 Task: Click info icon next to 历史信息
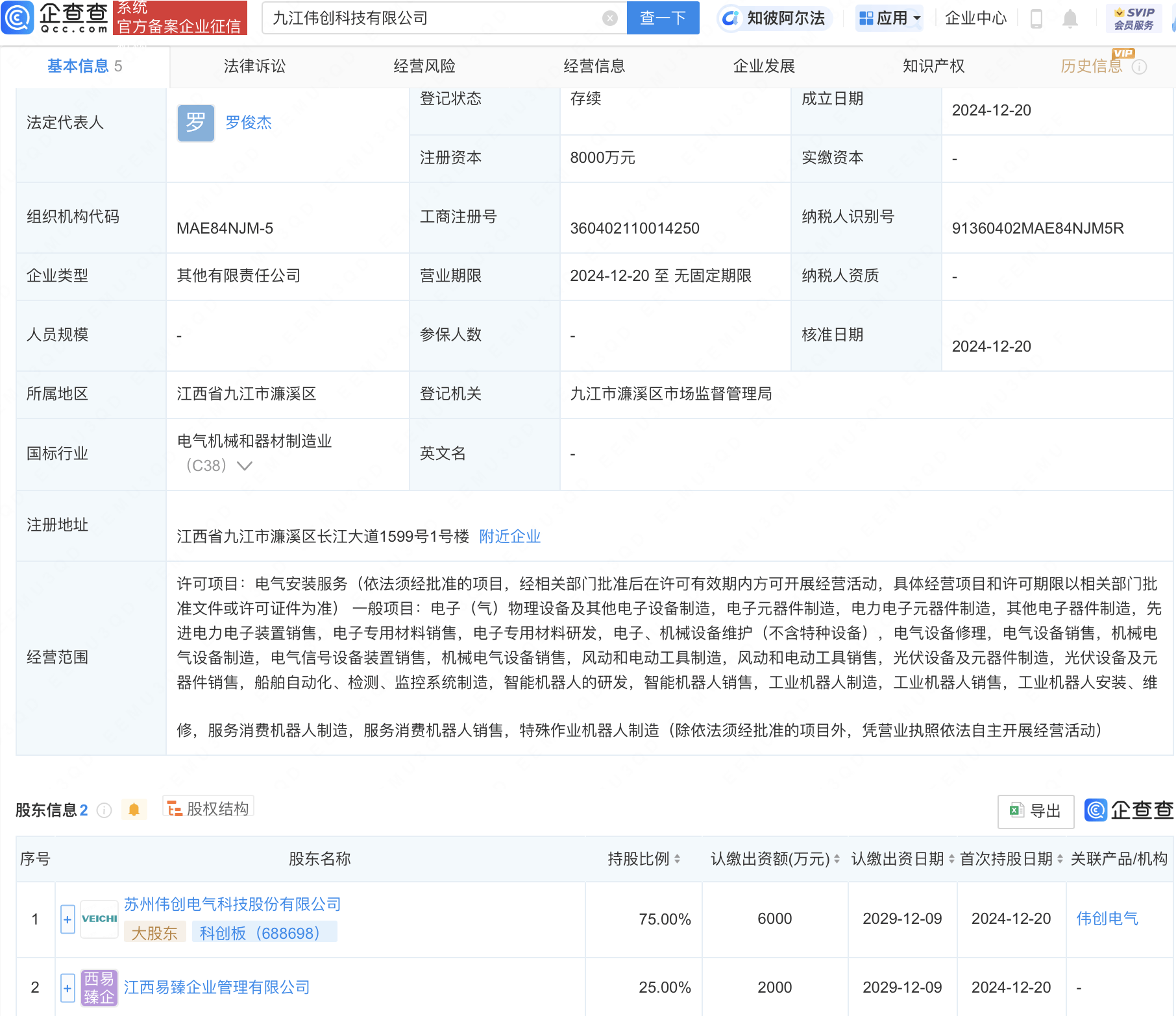click(x=1140, y=67)
